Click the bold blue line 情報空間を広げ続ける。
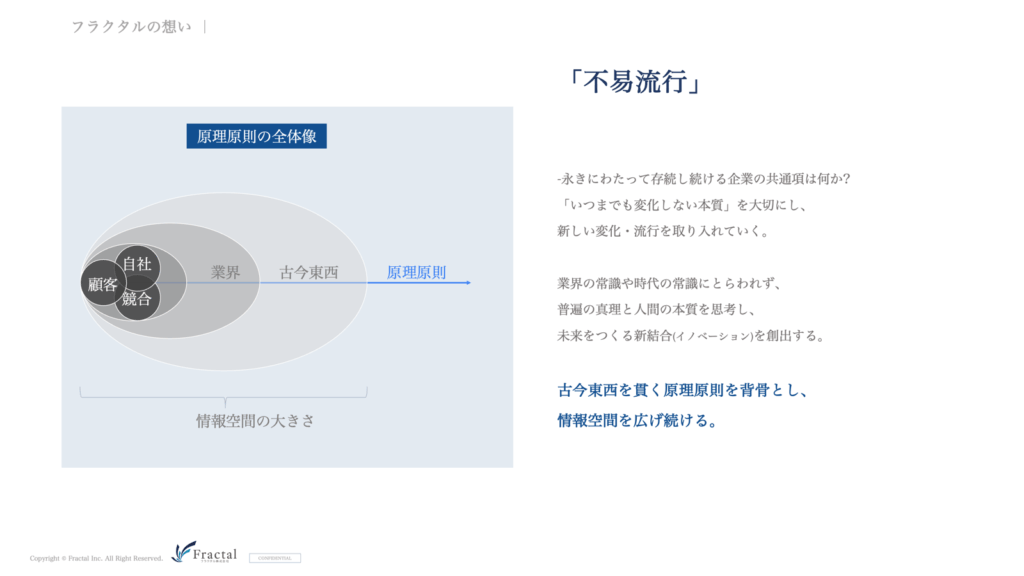Viewport: 1024px width, 576px height. click(x=637, y=420)
